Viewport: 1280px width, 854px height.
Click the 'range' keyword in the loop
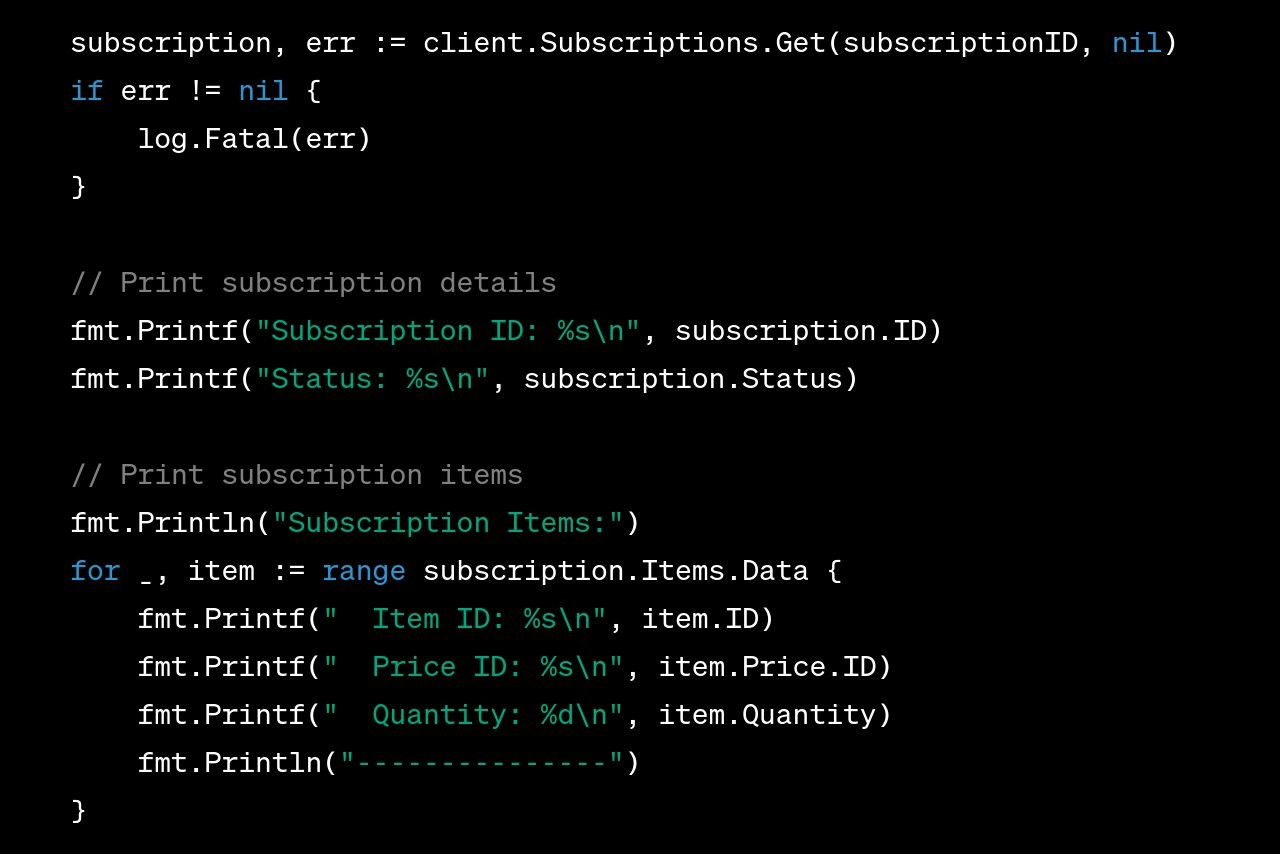(364, 571)
